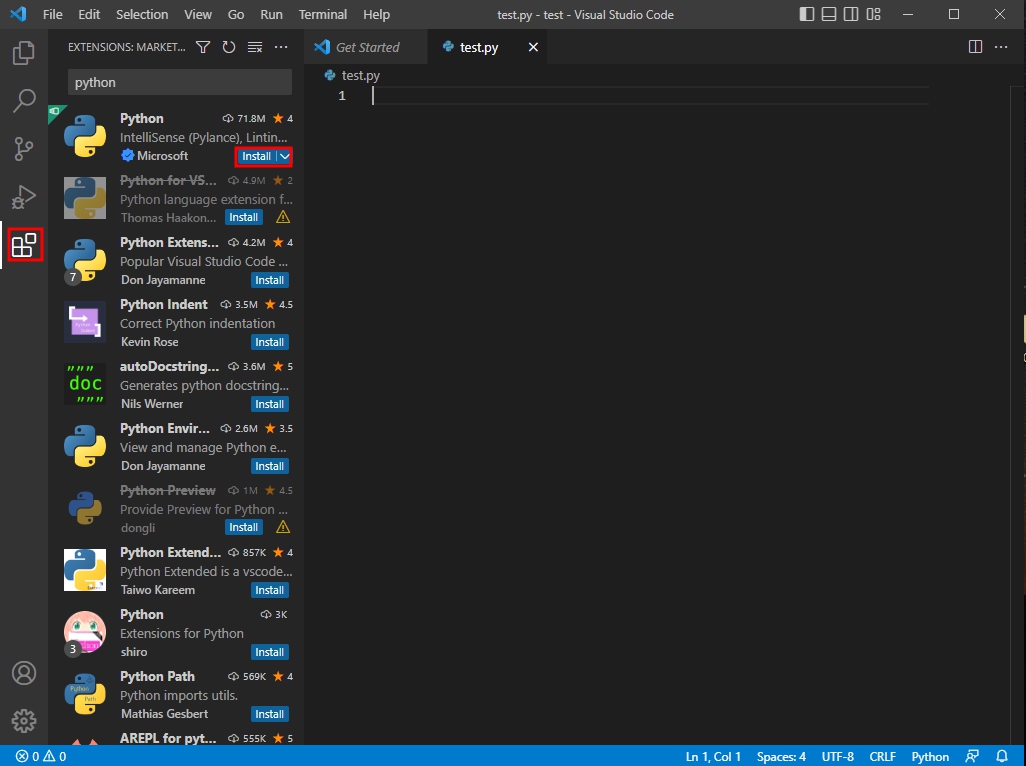Image resolution: width=1026 pixels, height=766 pixels.
Task: Select the Microsoft Python extension logo
Action: point(85,136)
